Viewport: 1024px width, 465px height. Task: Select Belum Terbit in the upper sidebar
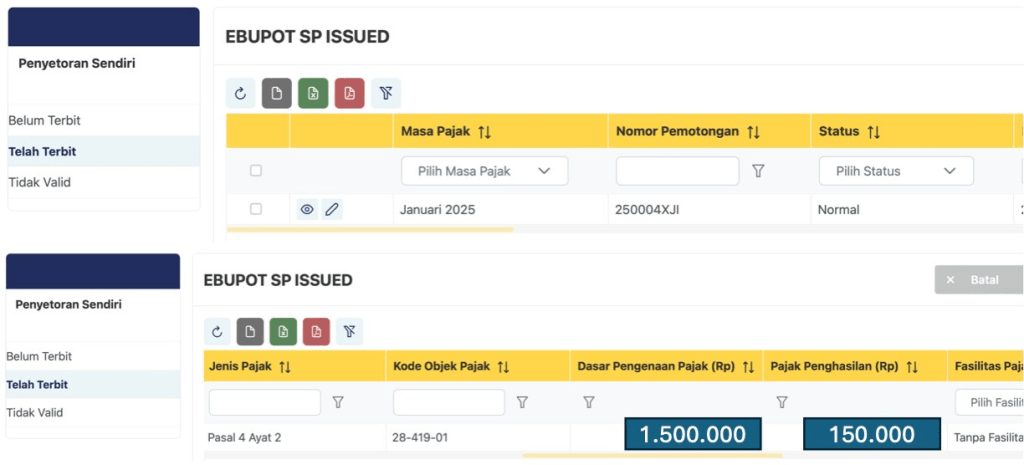point(45,121)
